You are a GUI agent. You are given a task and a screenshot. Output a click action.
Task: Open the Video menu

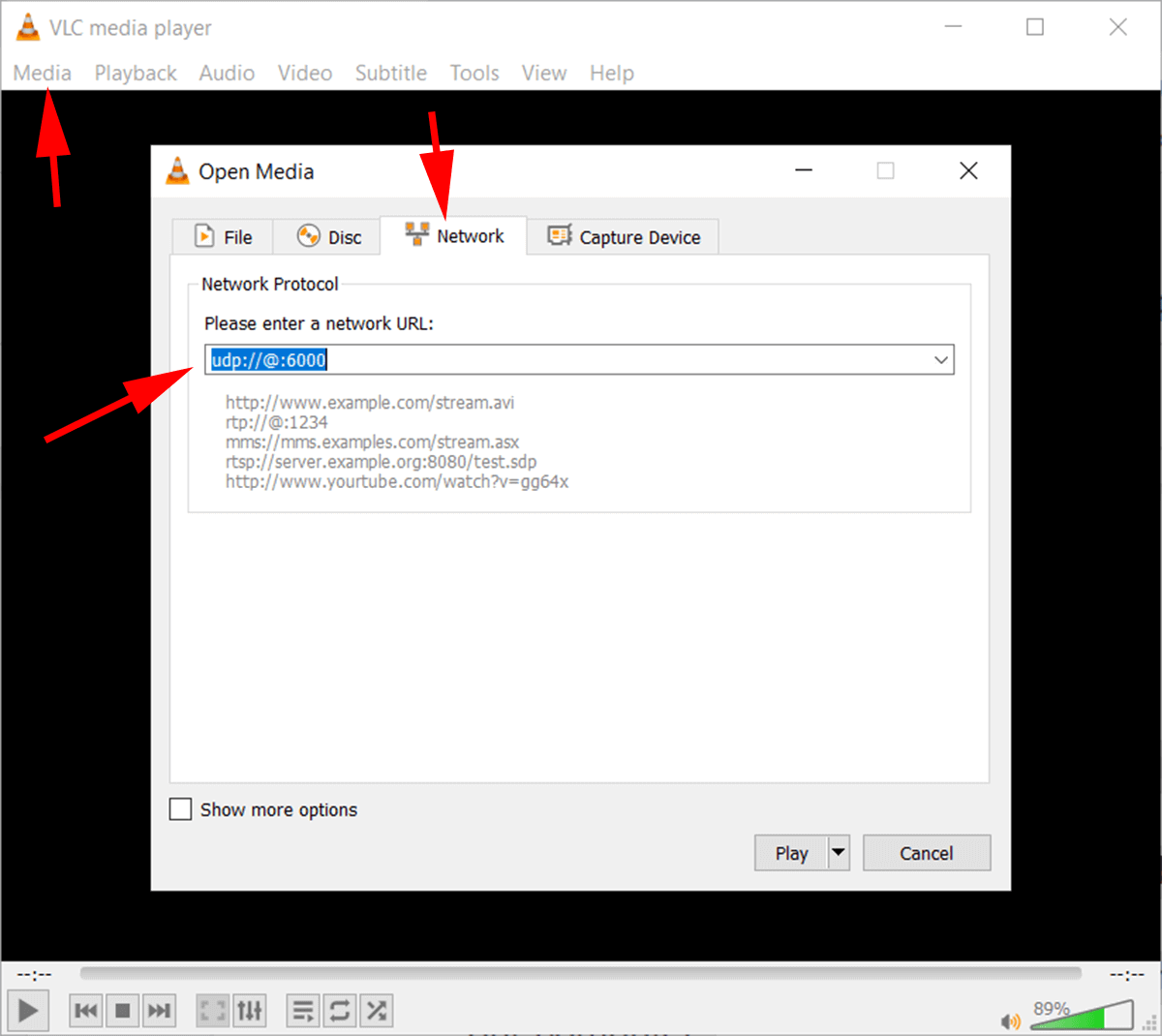point(305,74)
